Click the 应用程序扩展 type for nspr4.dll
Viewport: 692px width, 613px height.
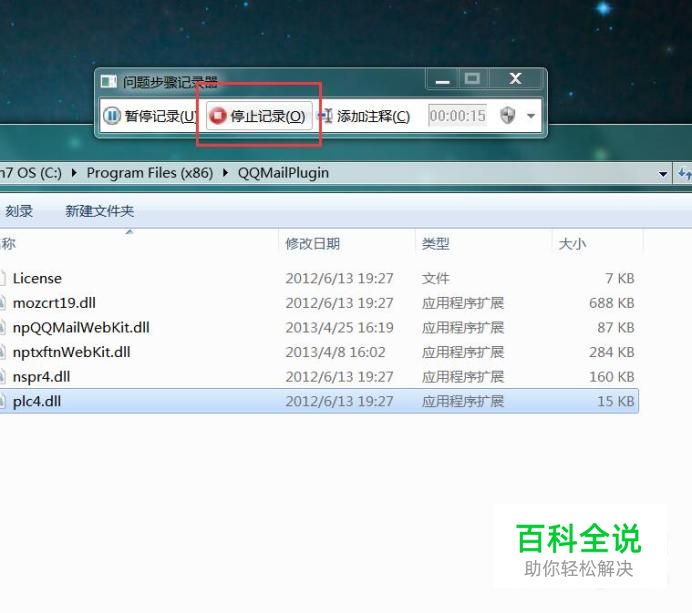pos(463,377)
